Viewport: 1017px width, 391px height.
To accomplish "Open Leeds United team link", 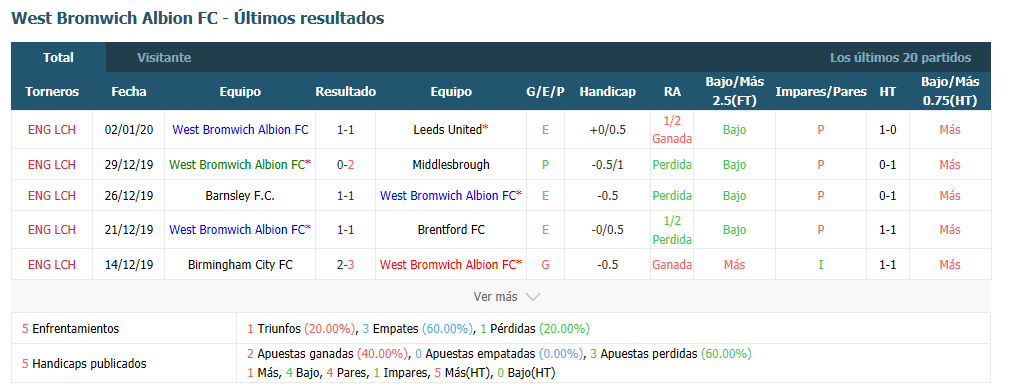I will pyautogui.click(x=449, y=130).
